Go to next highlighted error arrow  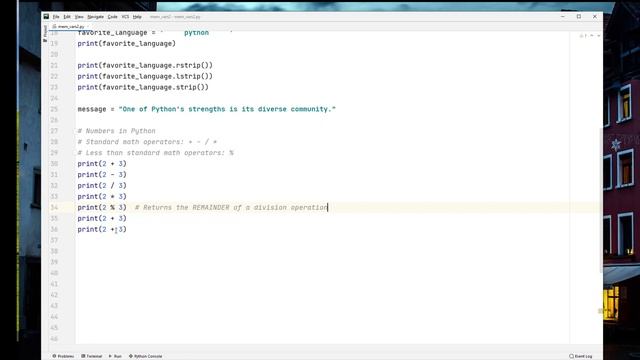tap(598, 36)
